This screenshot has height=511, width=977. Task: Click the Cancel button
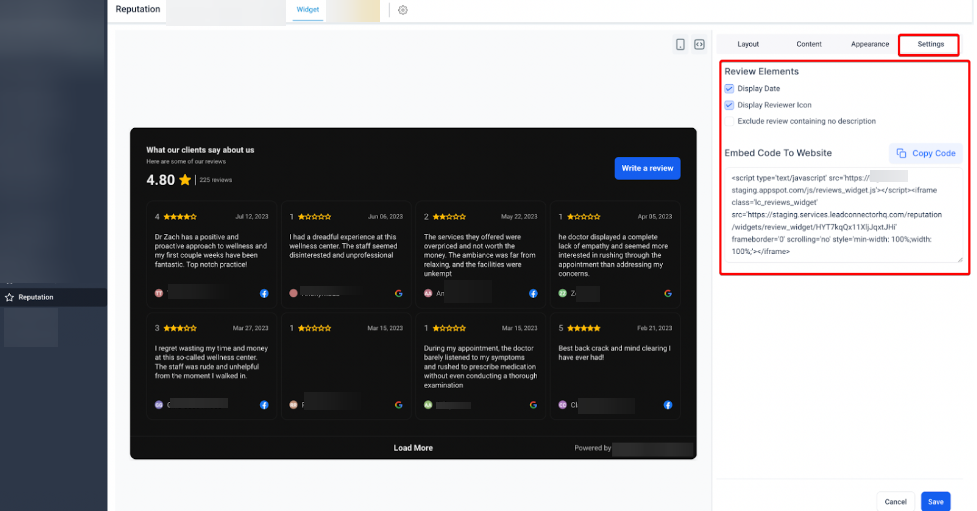coord(895,502)
